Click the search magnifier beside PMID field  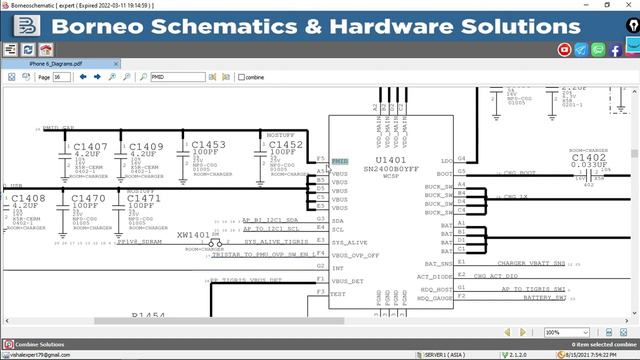click(143, 77)
